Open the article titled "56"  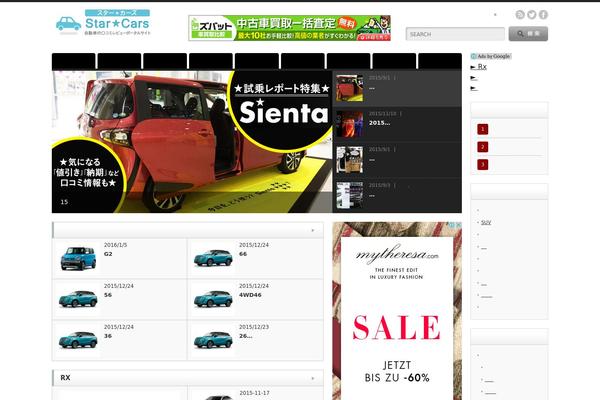pyautogui.click(x=108, y=295)
